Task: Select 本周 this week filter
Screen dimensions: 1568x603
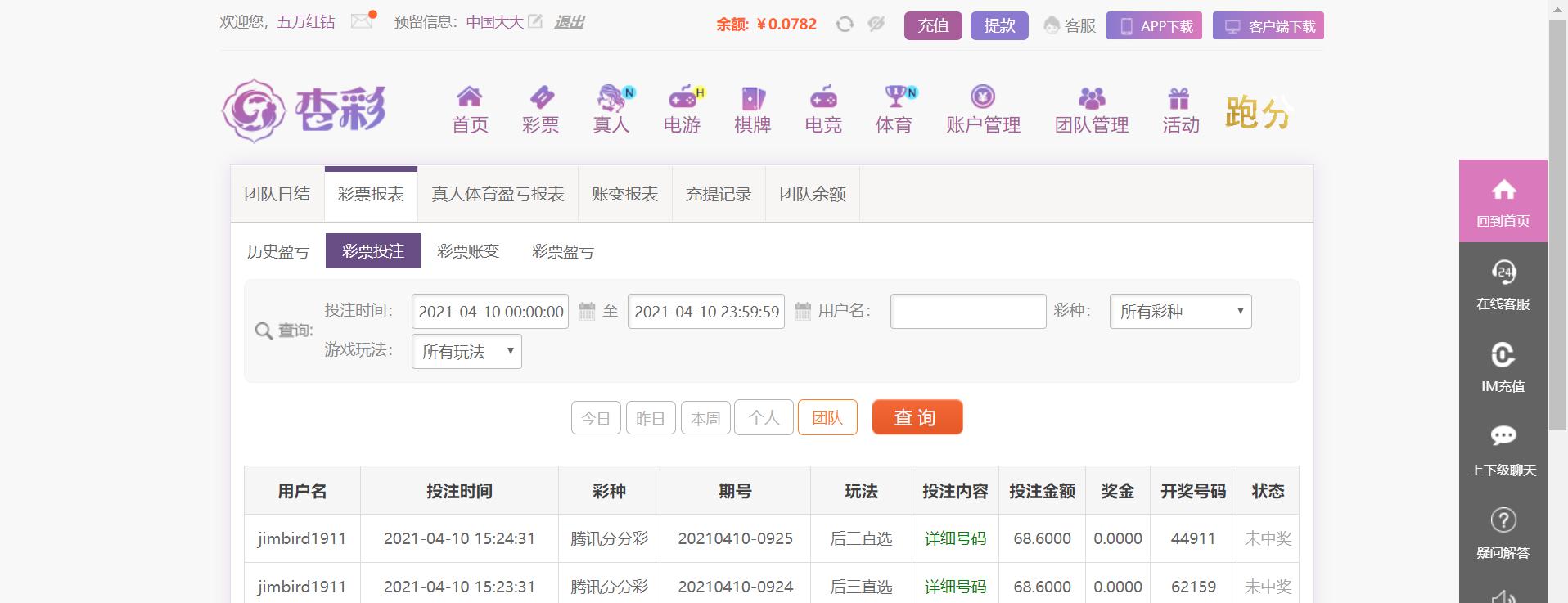Action: [x=705, y=418]
